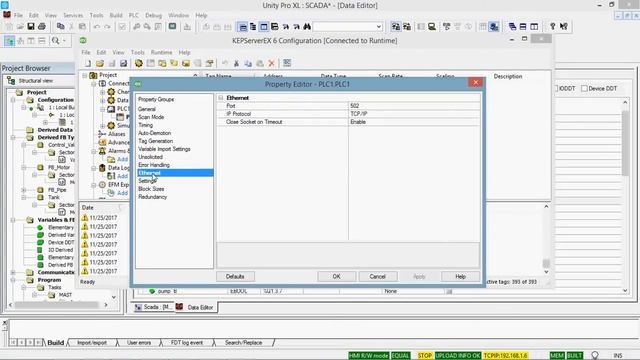Screen dimensions: 640x360
Task: Click the Tile Vertically icon in Unity Pro toolbar
Action: pyautogui.click(x=534, y=27)
